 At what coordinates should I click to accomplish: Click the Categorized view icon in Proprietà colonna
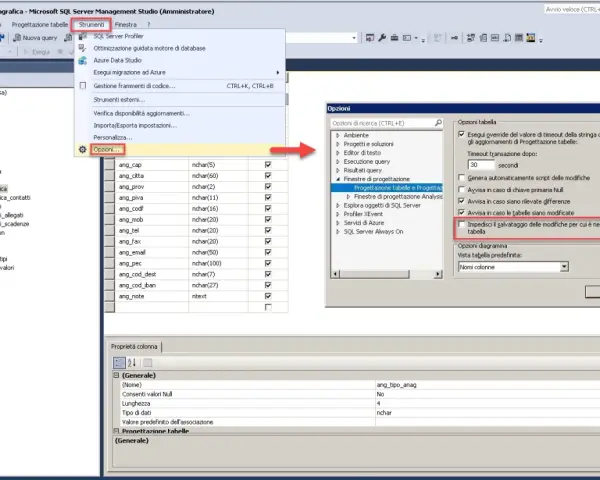[x=119, y=362]
